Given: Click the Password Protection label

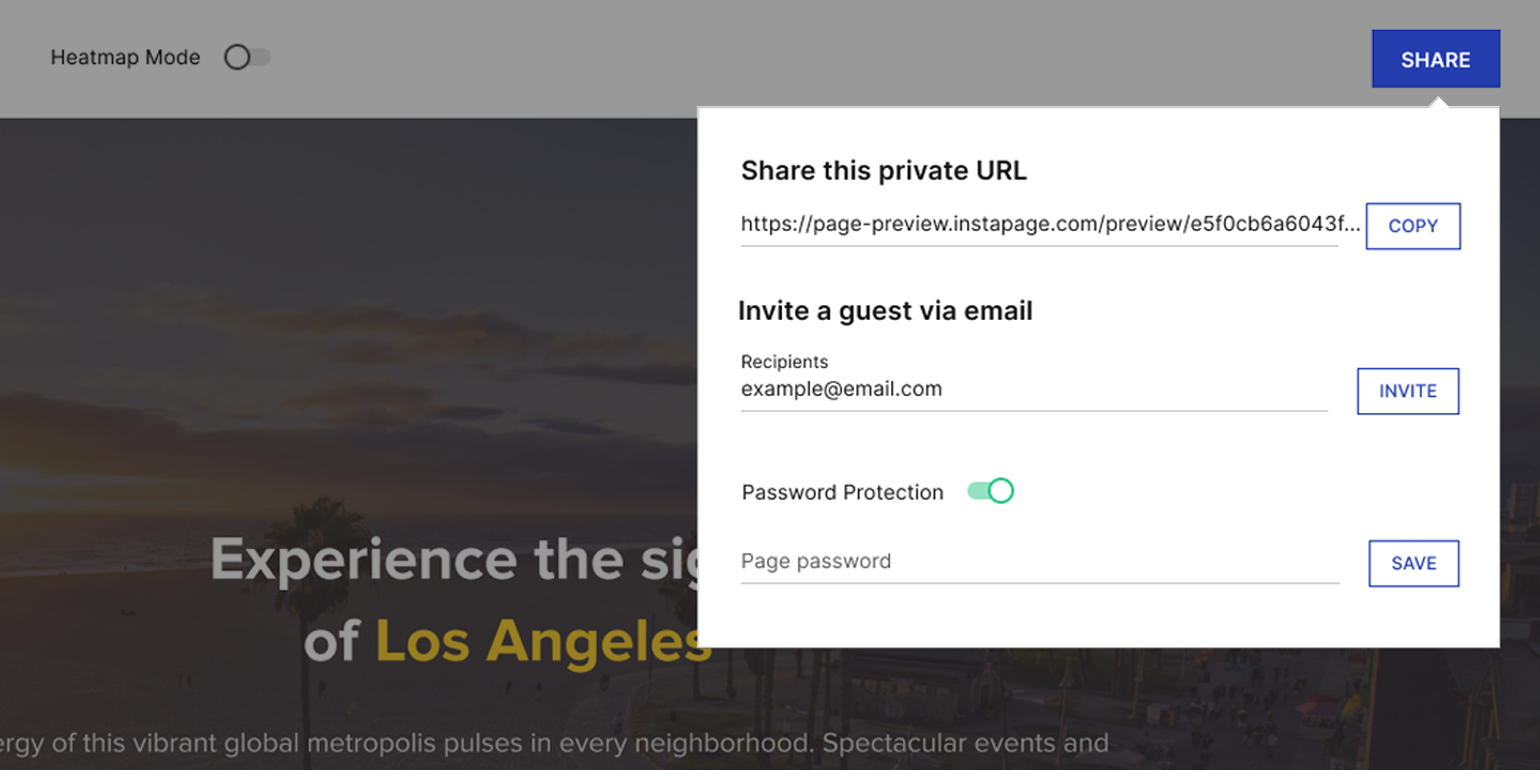Looking at the screenshot, I should coord(842,492).
